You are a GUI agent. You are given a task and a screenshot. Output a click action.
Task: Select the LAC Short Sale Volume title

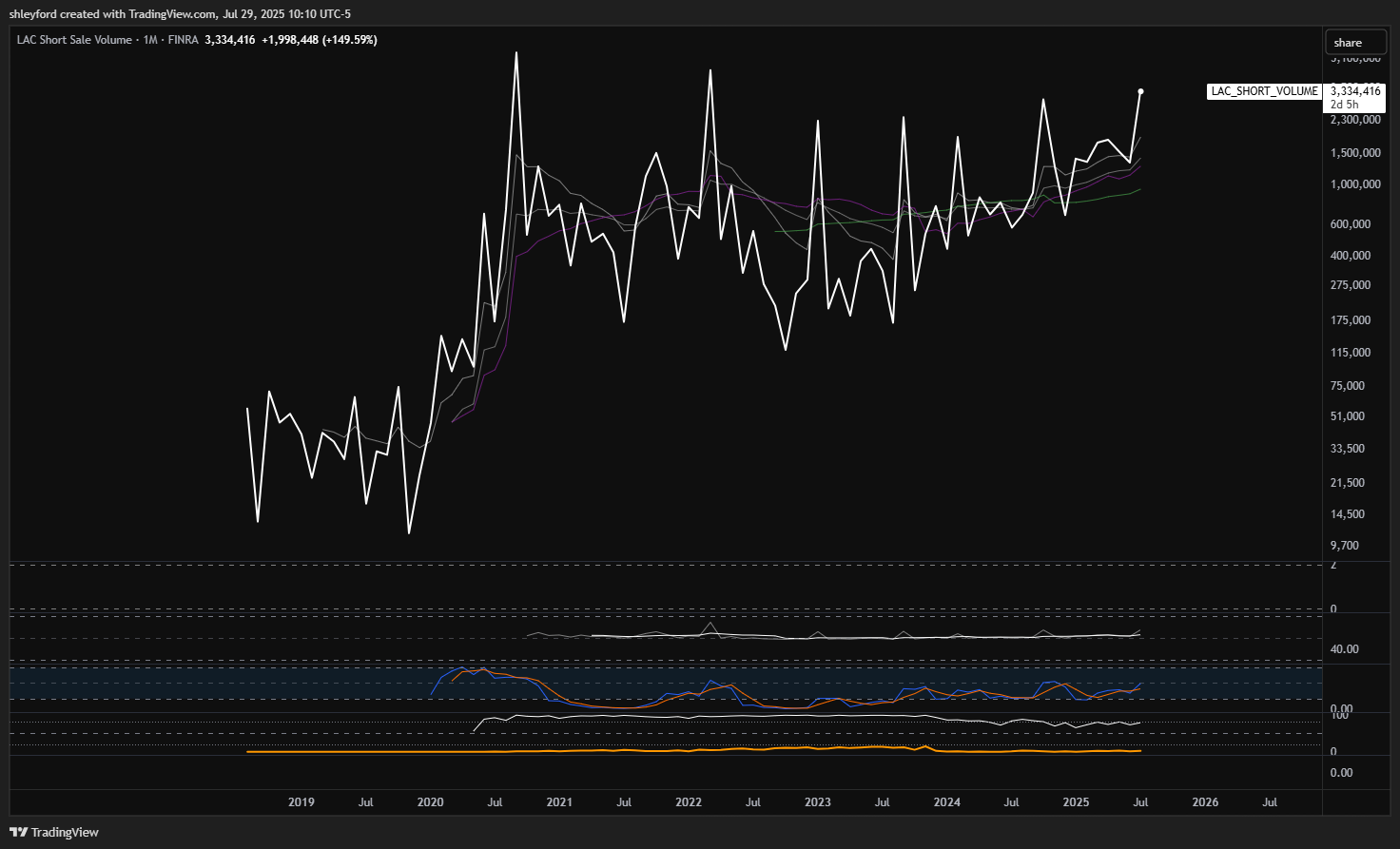pyautogui.click(x=74, y=40)
